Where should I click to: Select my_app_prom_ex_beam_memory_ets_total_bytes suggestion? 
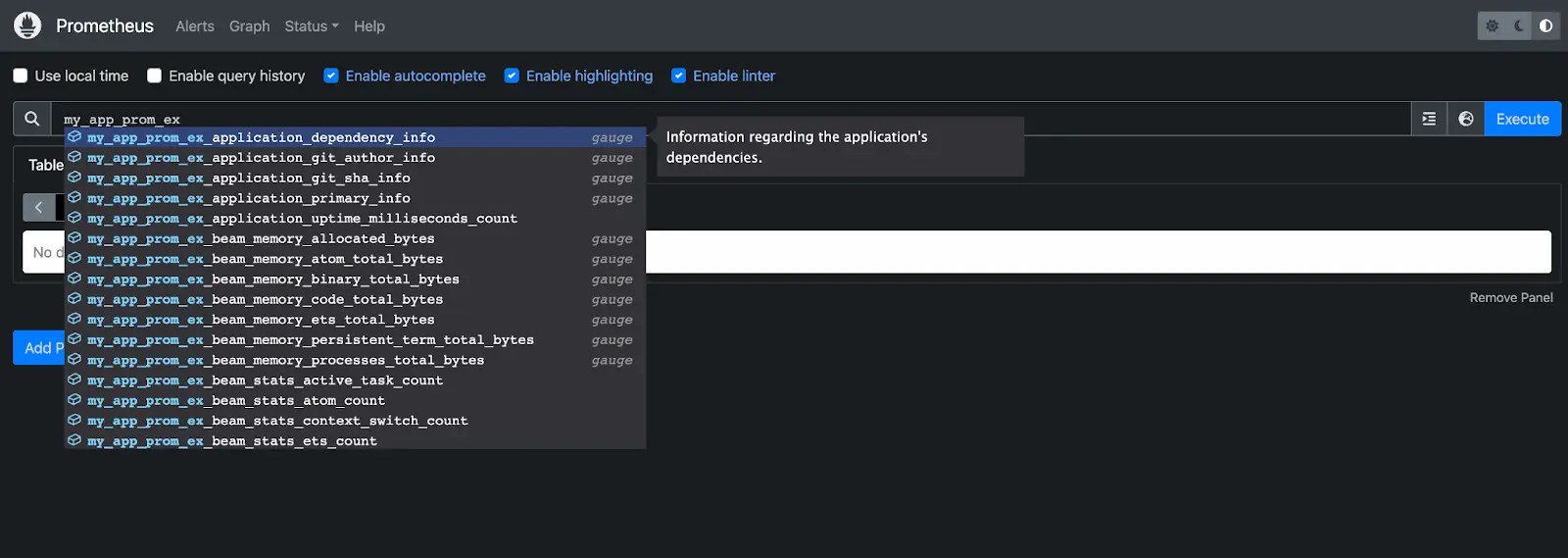[355, 319]
